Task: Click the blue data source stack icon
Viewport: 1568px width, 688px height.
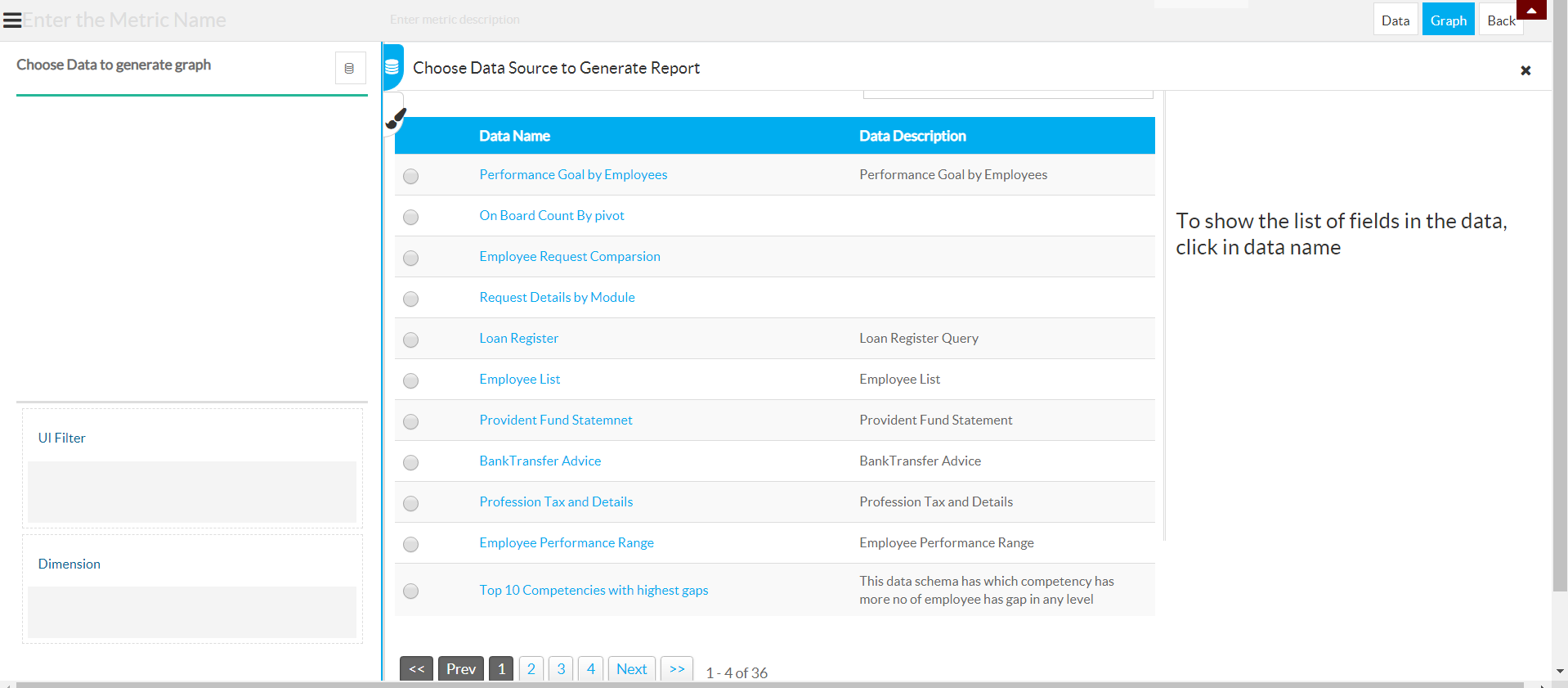Action: pyautogui.click(x=392, y=67)
